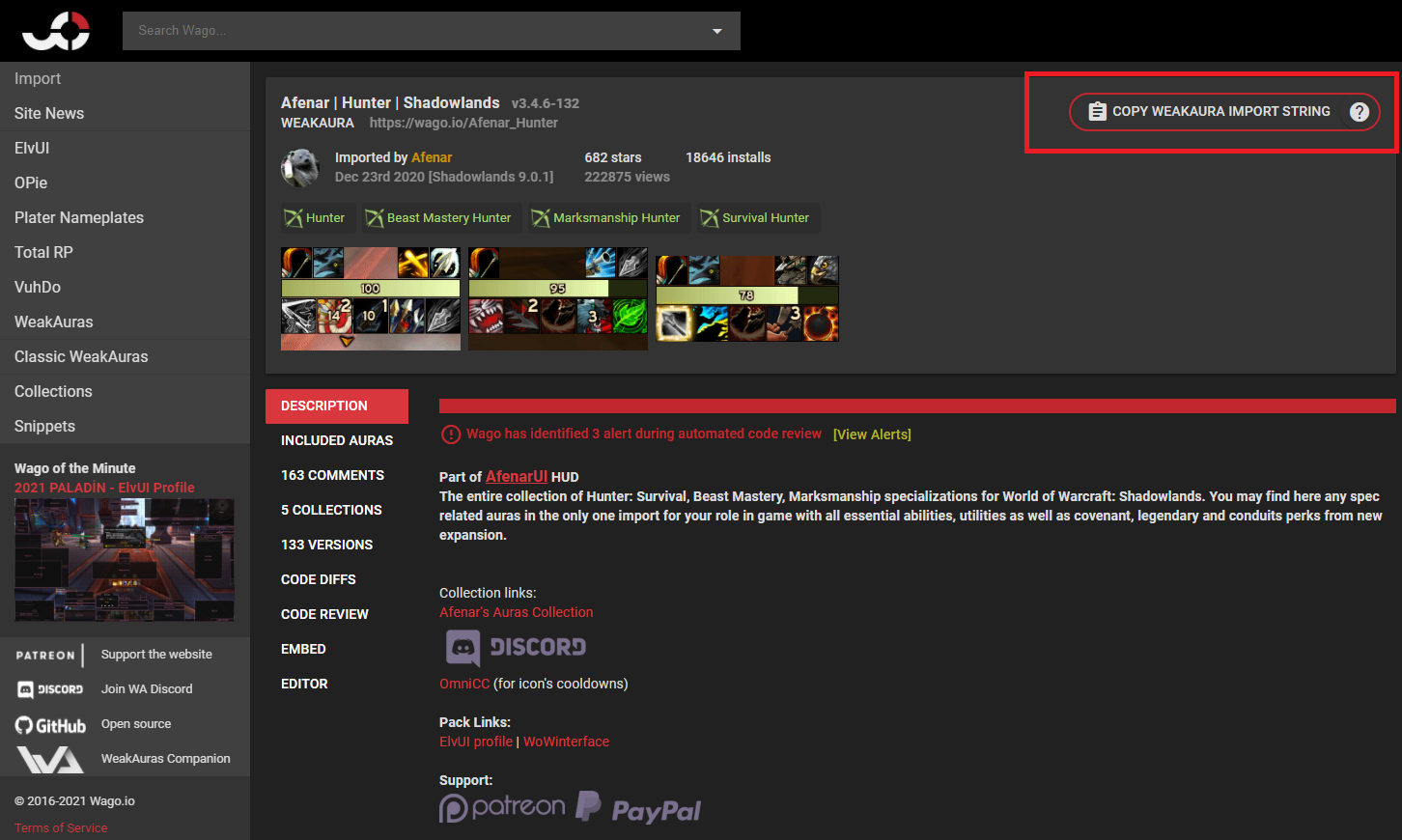
Task: Click Open source link
Action: click(x=136, y=724)
